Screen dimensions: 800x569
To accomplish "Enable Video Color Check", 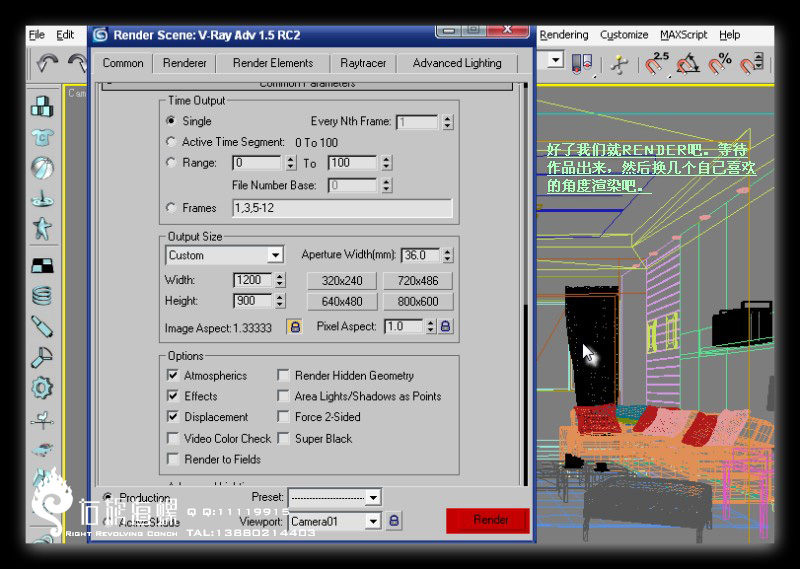I will 173,438.
